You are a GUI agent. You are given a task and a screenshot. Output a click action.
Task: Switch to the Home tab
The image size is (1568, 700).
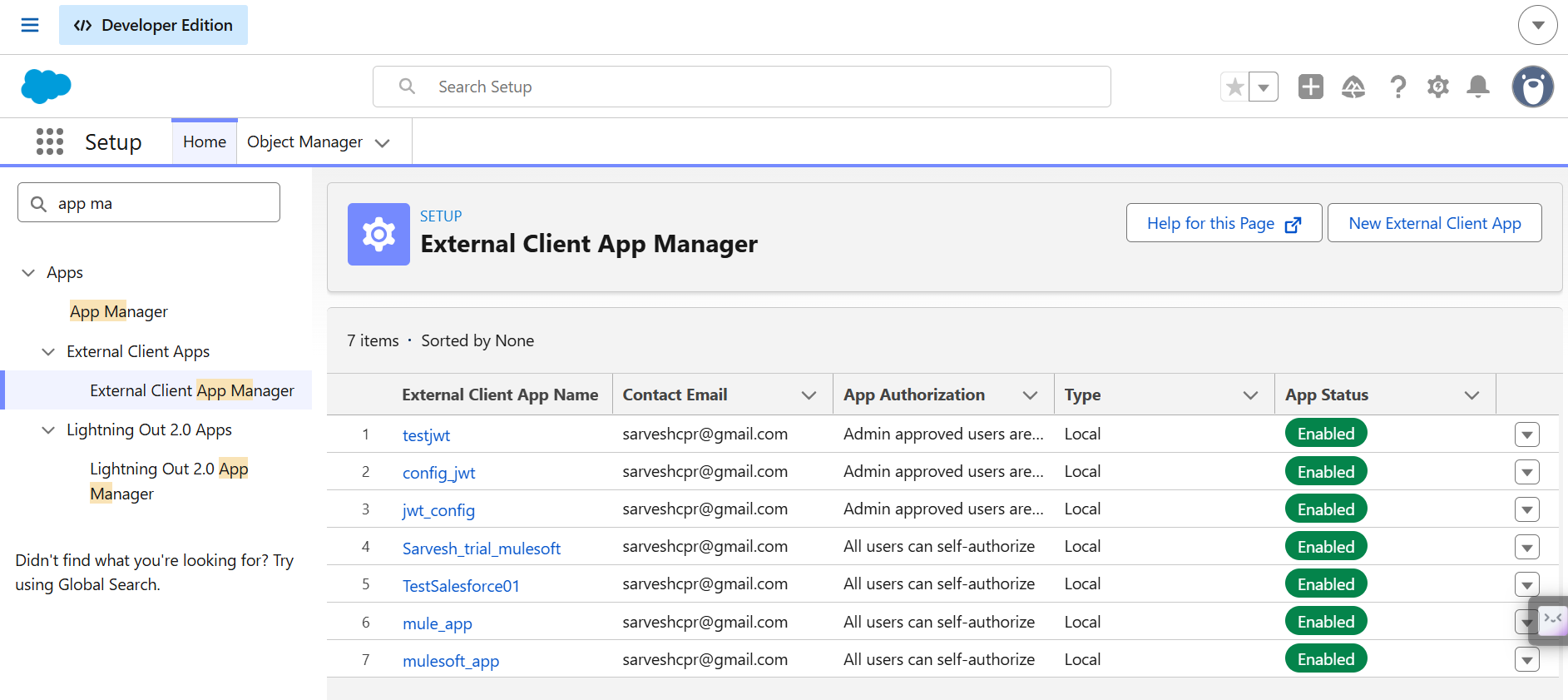(x=205, y=141)
